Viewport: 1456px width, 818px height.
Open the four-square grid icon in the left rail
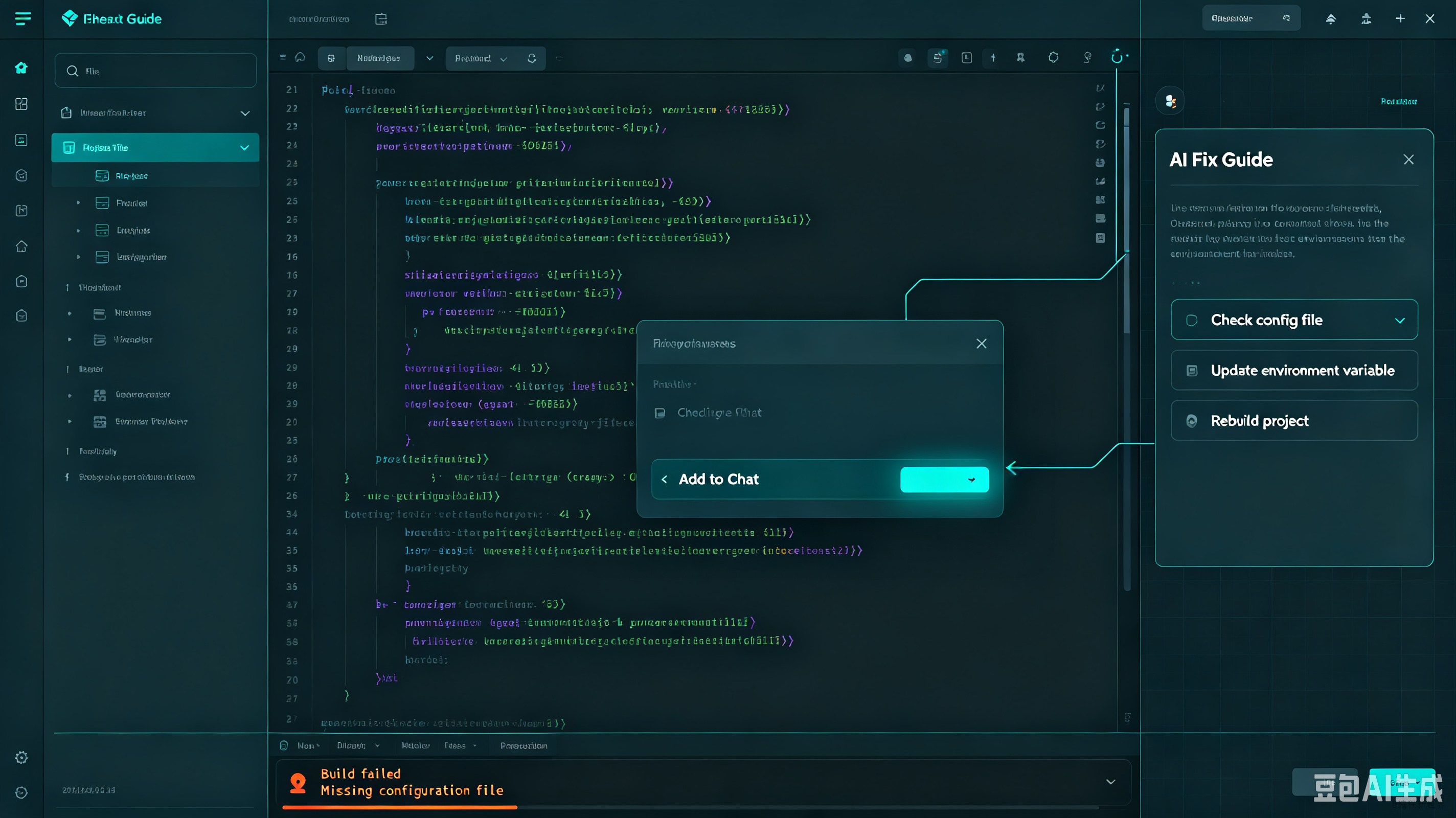21,104
